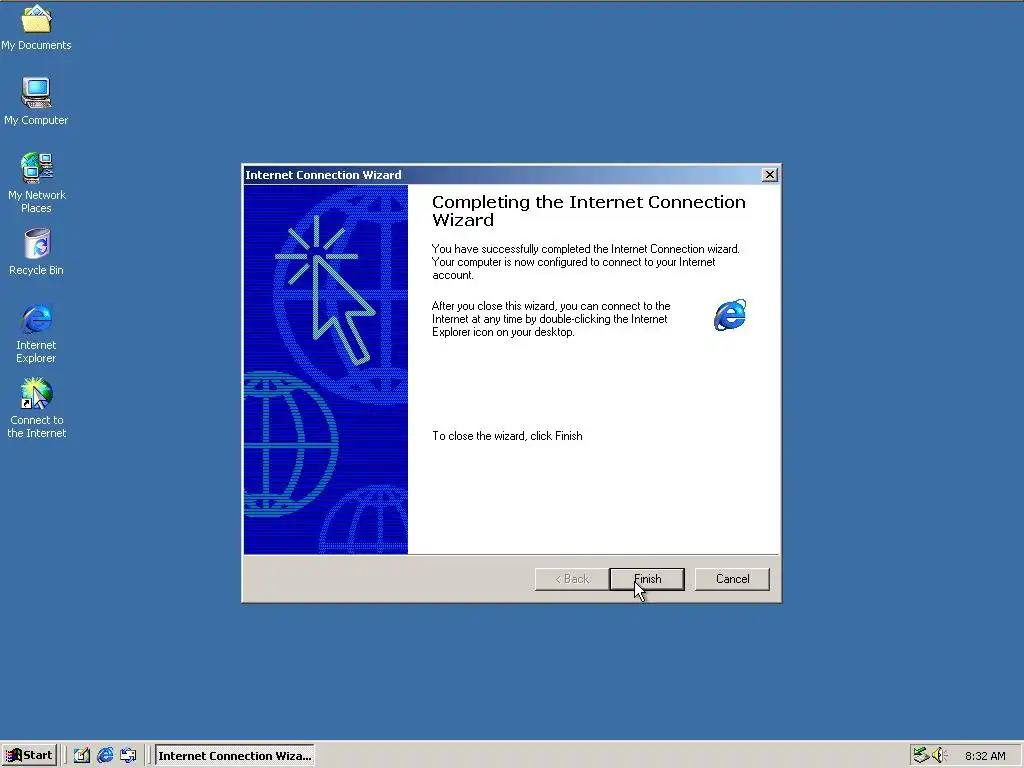1024x768 pixels.
Task: Click the Internet Explorer logo in wizard
Action: tap(729, 315)
